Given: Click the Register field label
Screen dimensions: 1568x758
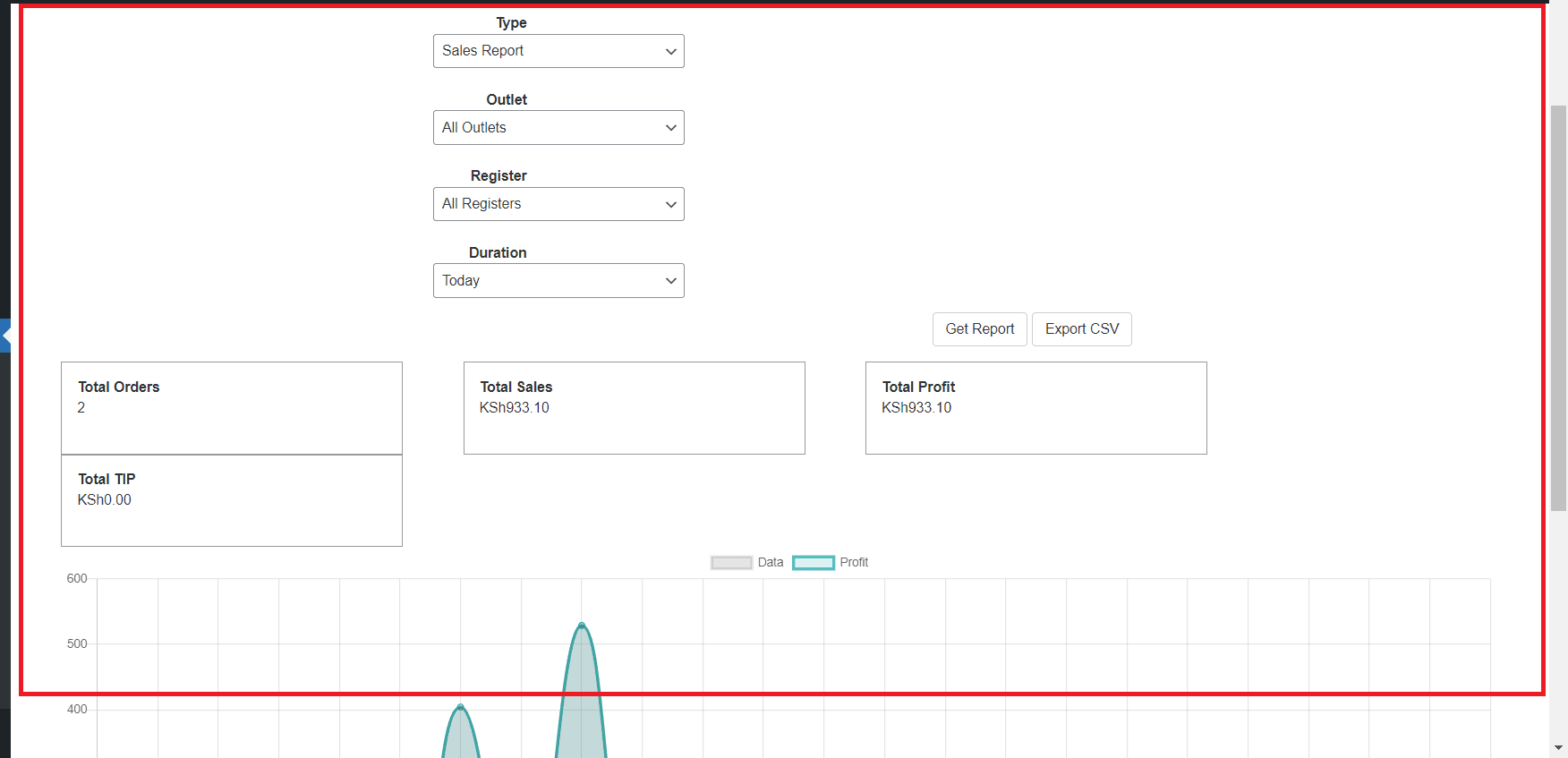Looking at the screenshot, I should 499,176.
